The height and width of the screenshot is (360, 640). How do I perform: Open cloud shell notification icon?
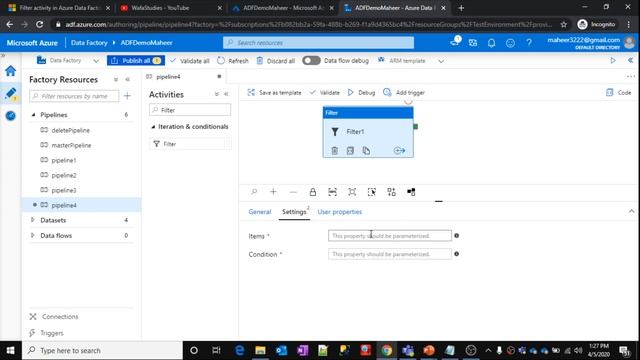point(455,42)
